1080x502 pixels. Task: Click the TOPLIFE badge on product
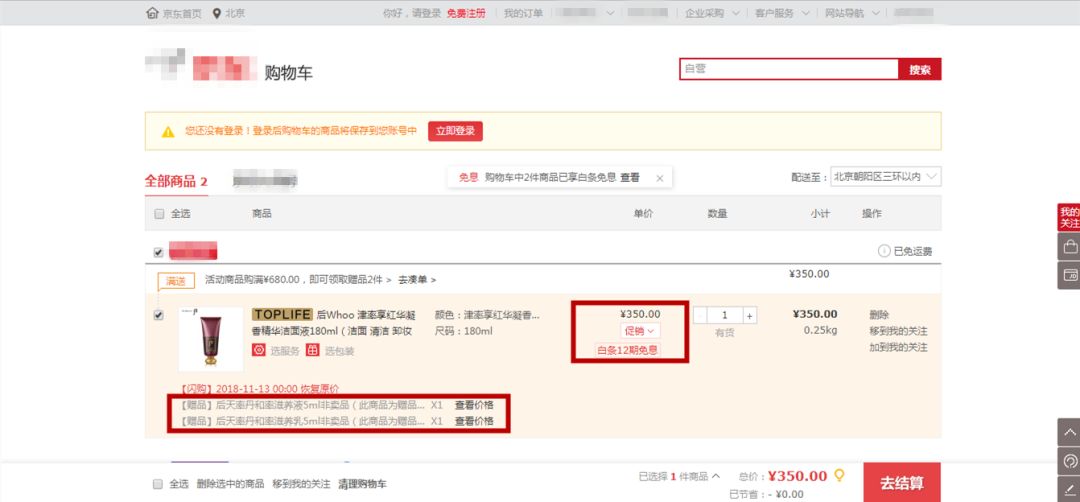(282, 315)
